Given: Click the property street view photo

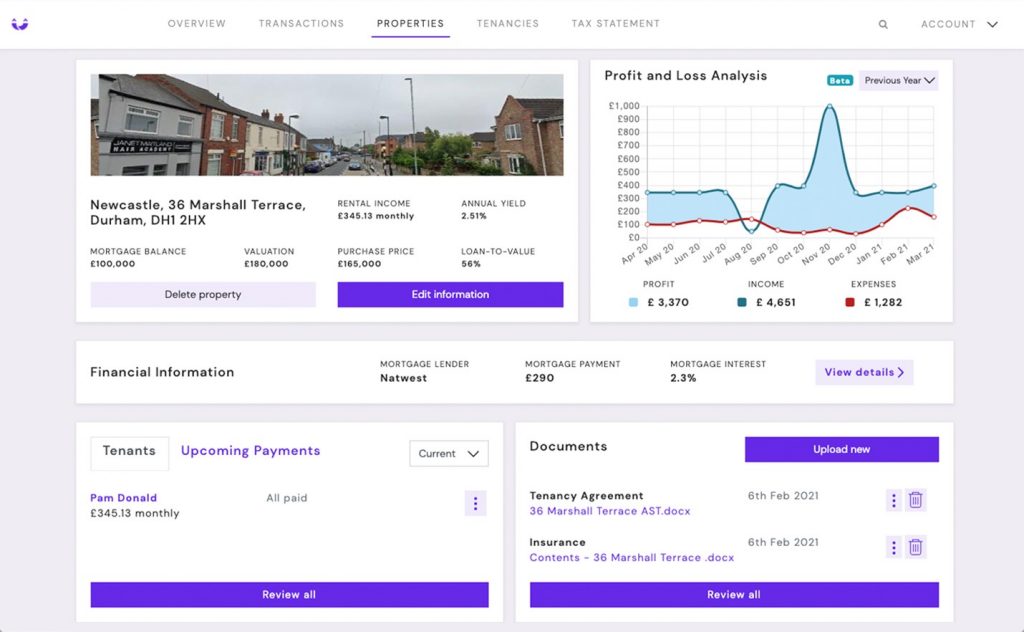Looking at the screenshot, I should [327, 124].
